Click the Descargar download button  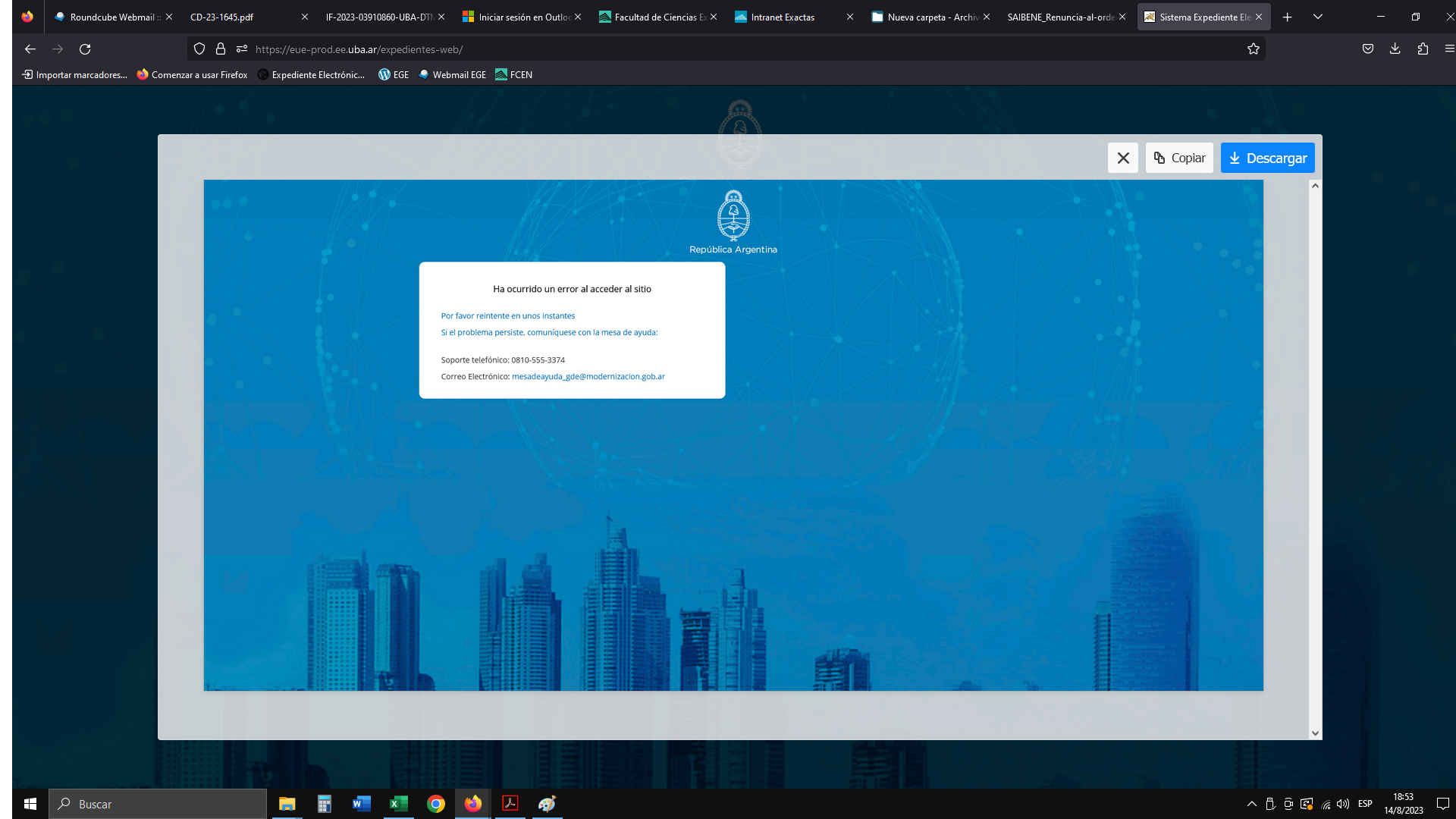coord(1267,158)
